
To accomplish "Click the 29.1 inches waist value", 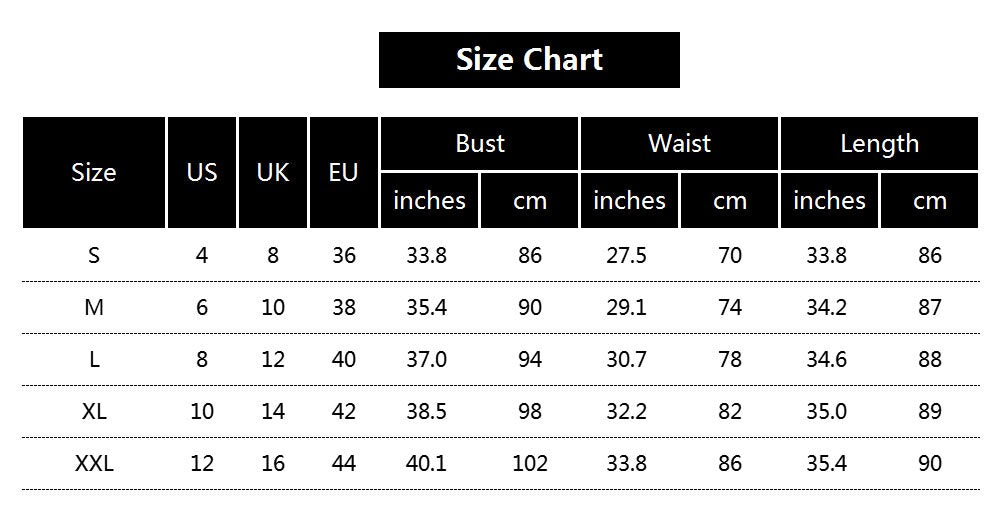I will (x=626, y=307).
